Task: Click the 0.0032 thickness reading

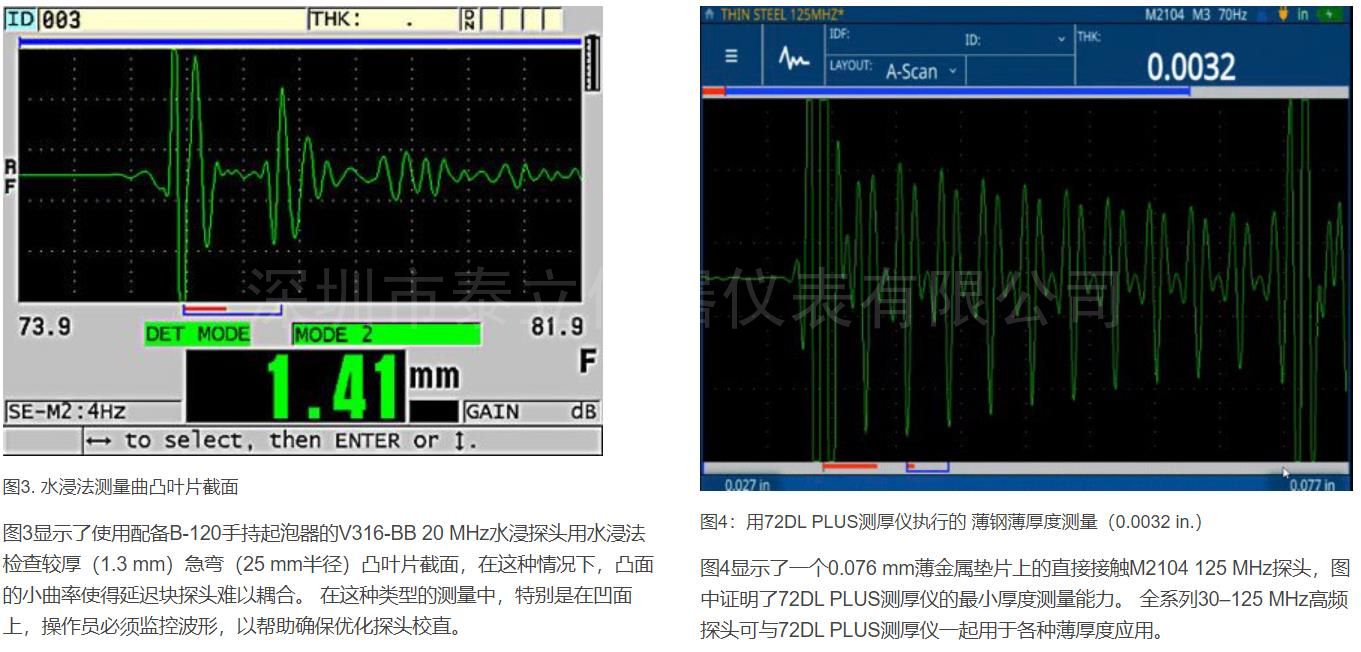Action: [x=1190, y=68]
